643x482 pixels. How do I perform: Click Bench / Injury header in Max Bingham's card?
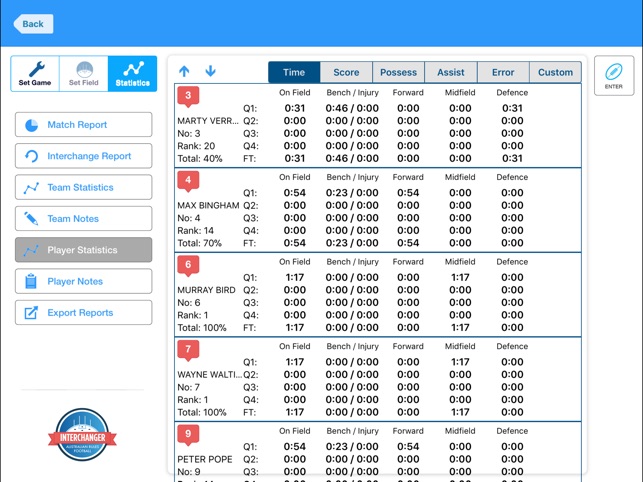click(352, 177)
